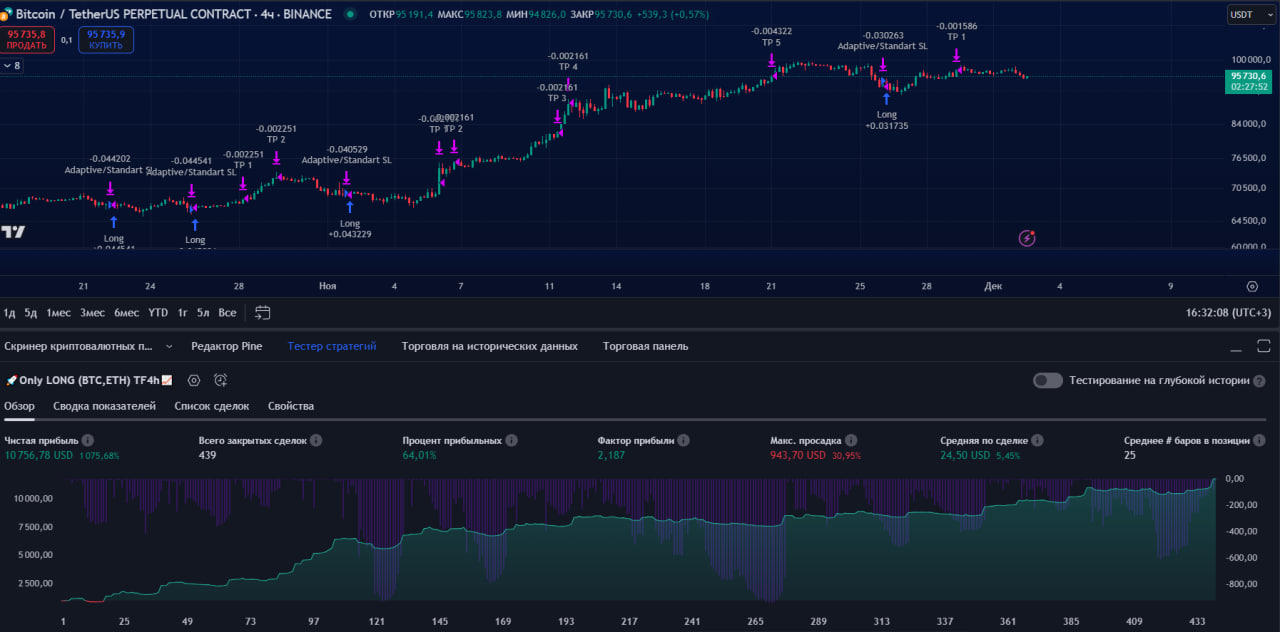Click the Ноя date label on time axis
Image resolution: width=1280 pixels, height=632 pixels.
tap(327, 286)
